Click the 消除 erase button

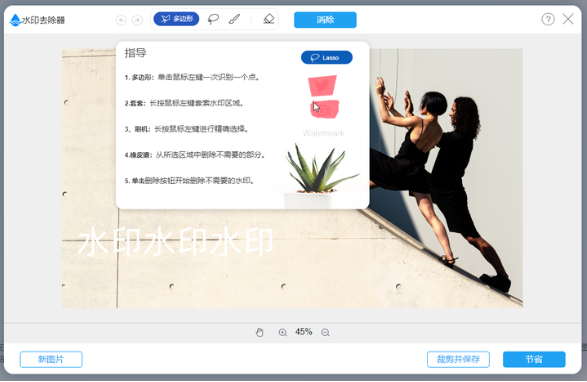tap(325, 20)
